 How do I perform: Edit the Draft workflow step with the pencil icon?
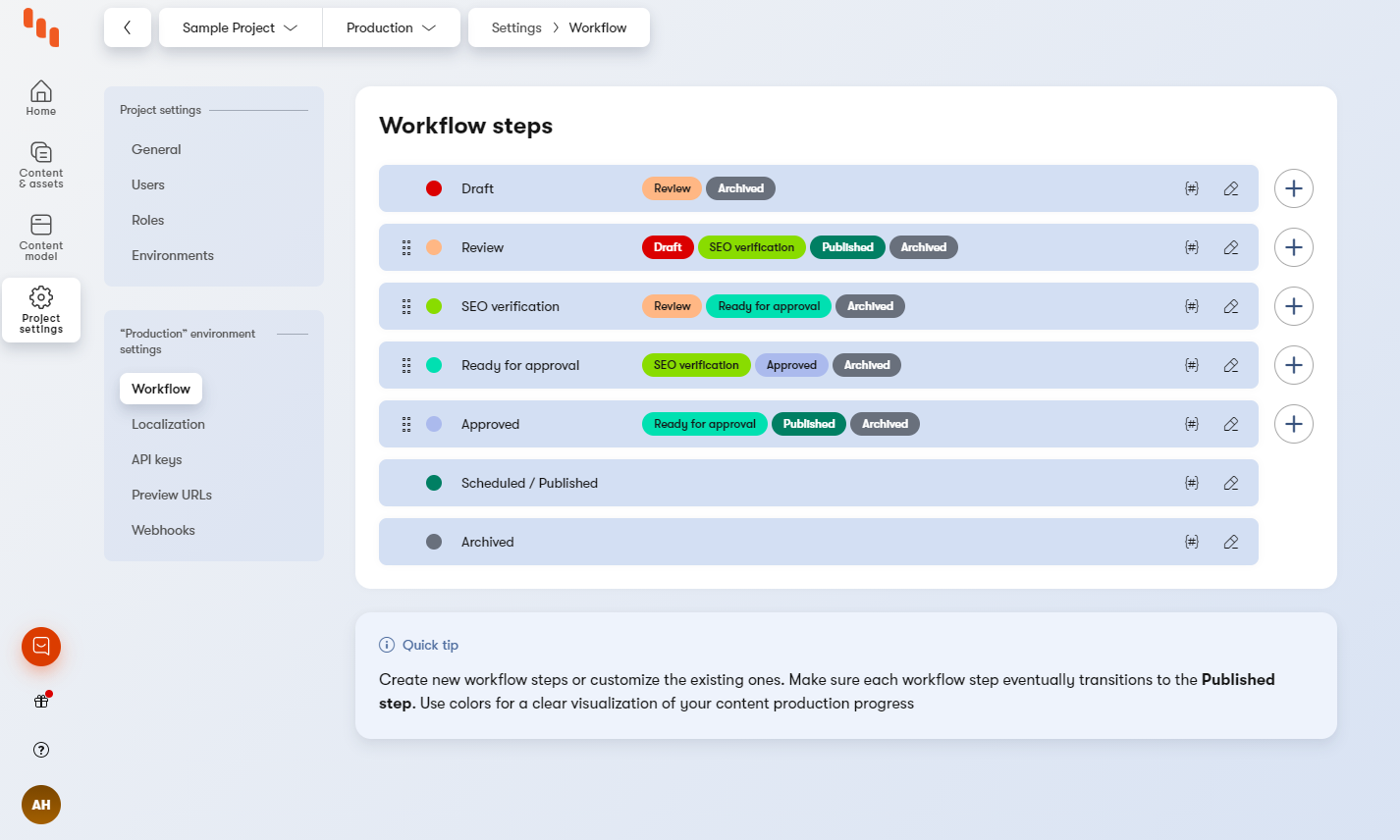(x=1231, y=188)
